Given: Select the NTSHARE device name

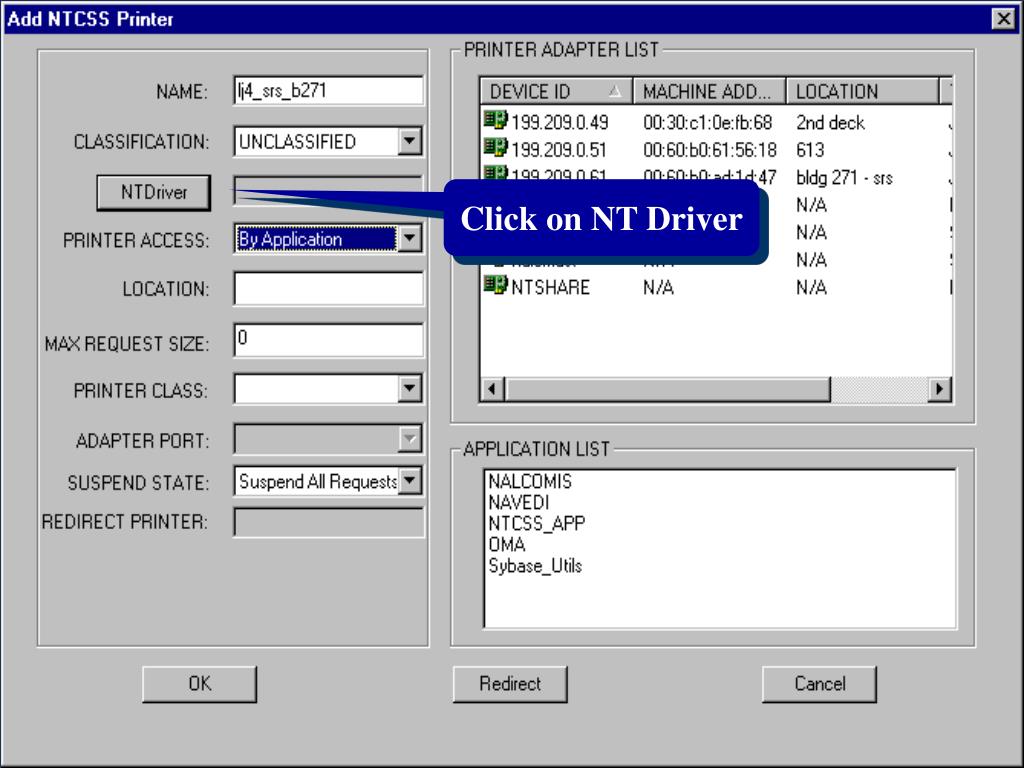Looking at the screenshot, I should [551, 287].
